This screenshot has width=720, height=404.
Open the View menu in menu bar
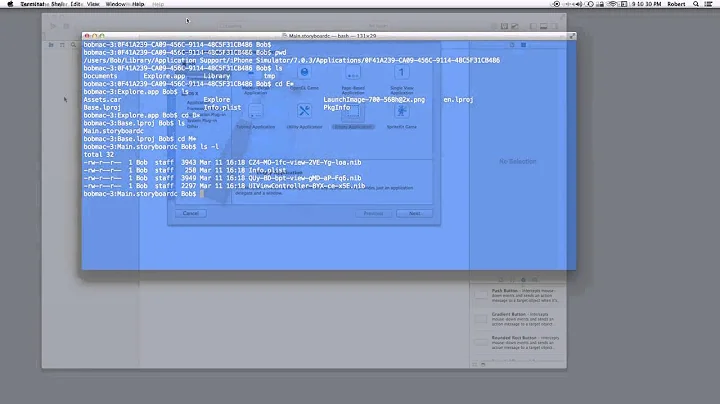pyautogui.click(x=93, y=4)
